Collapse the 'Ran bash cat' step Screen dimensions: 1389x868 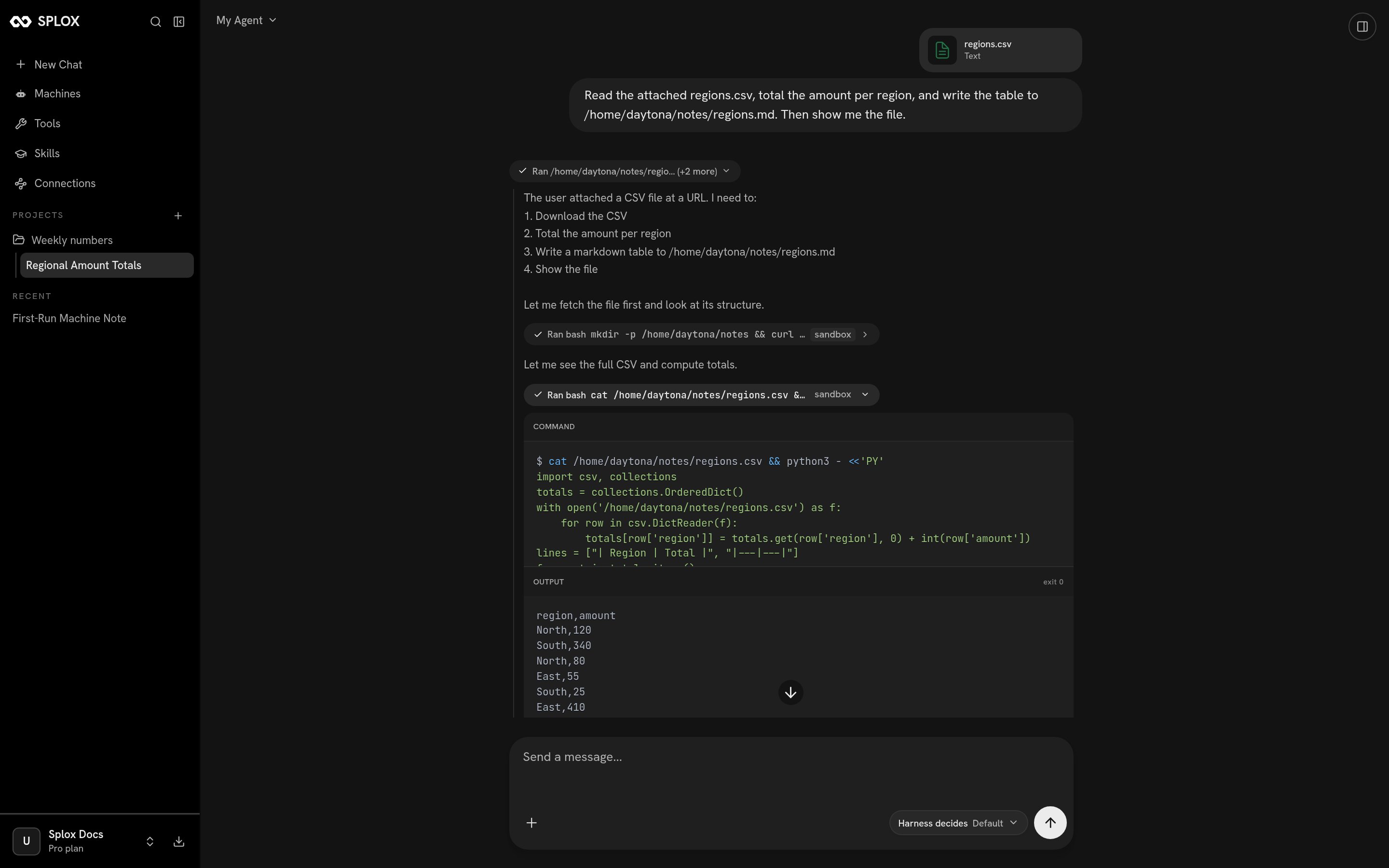coord(701,394)
